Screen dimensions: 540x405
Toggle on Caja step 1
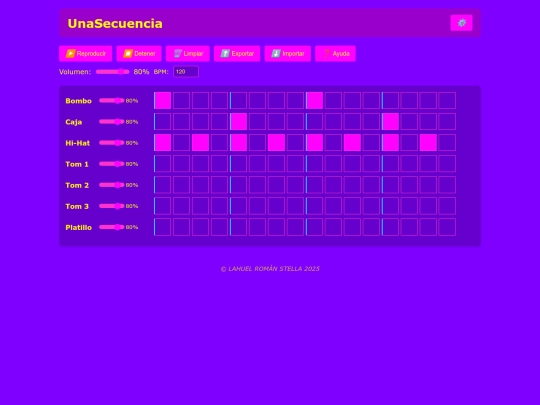[163, 122]
